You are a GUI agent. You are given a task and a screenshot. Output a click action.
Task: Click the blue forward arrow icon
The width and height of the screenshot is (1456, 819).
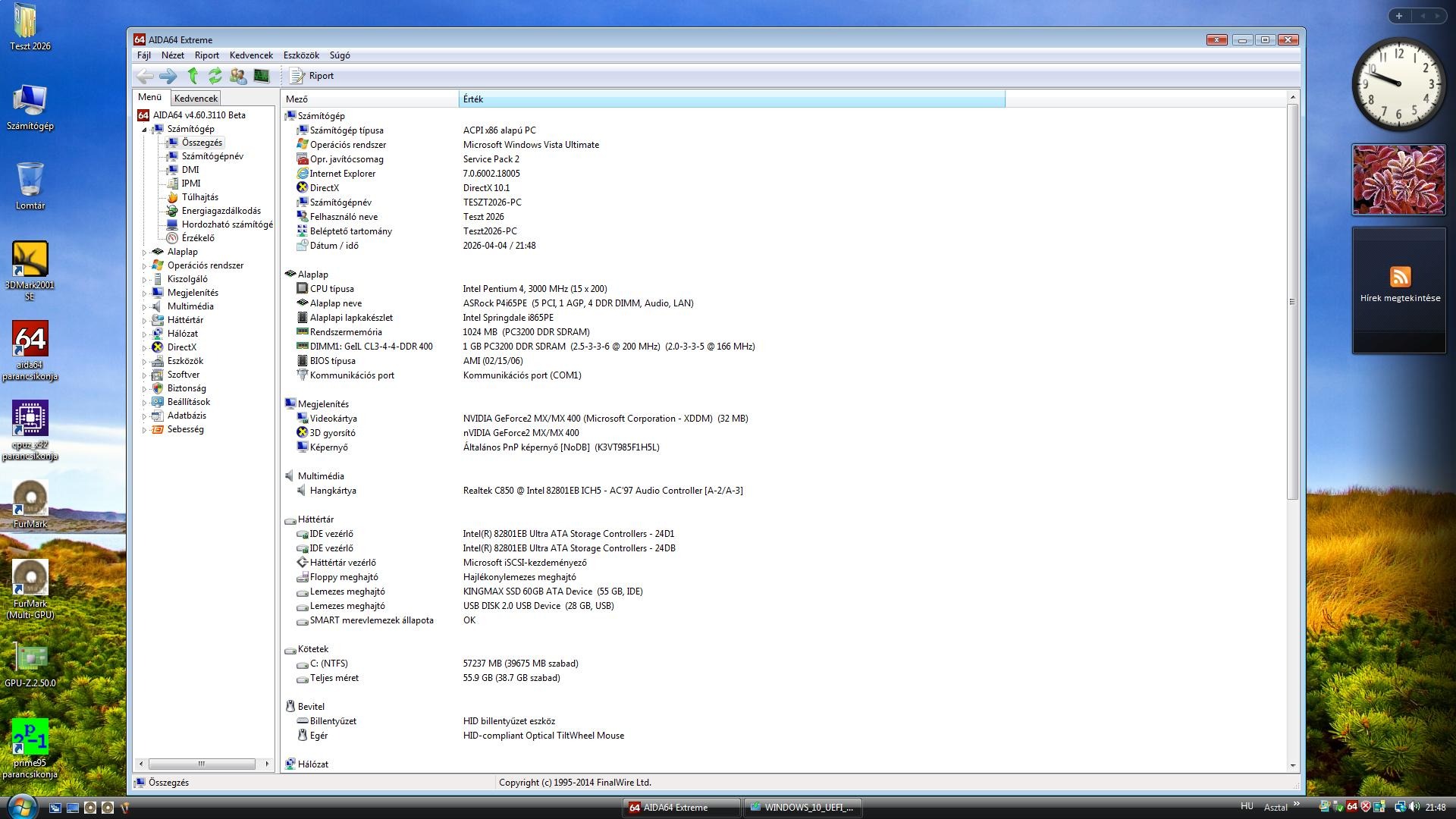(168, 76)
